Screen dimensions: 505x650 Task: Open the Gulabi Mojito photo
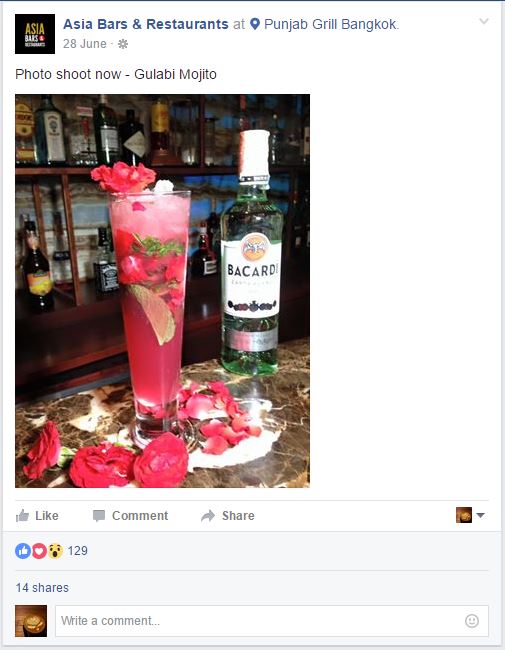point(163,291)
